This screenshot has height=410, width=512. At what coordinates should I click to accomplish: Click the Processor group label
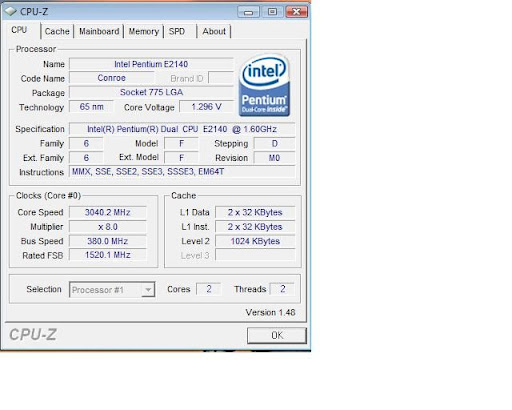point(36,49)
